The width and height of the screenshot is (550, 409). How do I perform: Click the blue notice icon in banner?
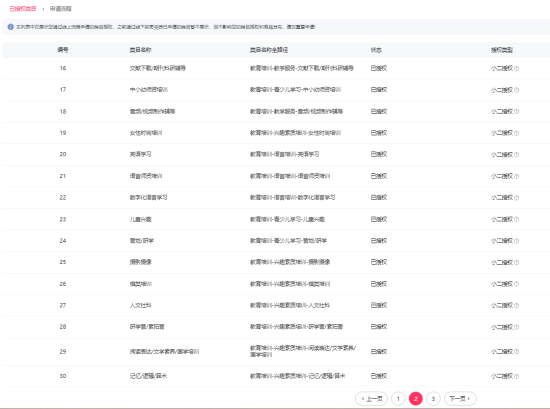(x=11, y=27)
